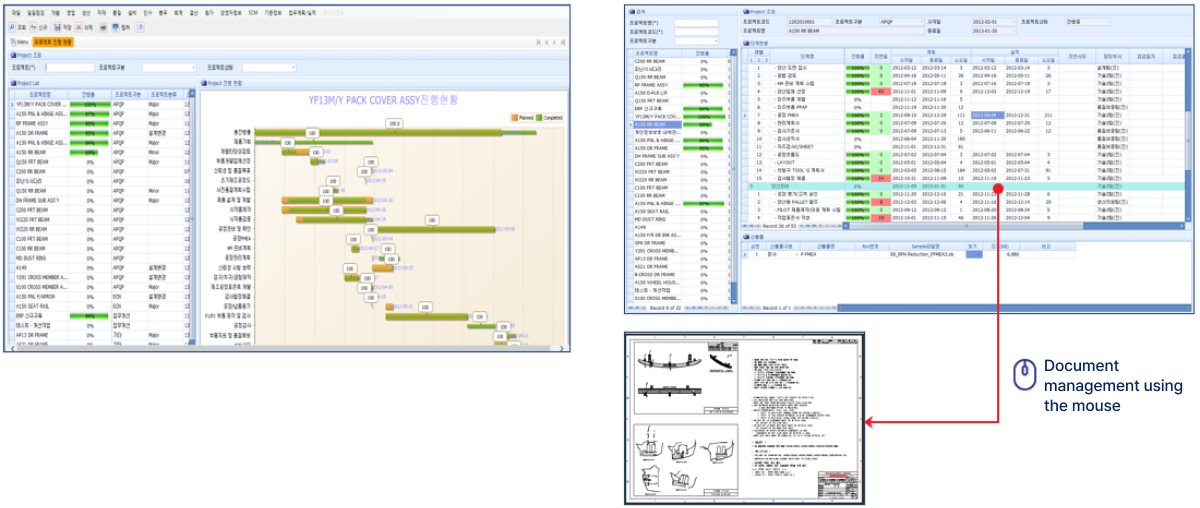
Task: Click the red X delete (삭제) icon in left window
Action: (x=79, y=27)
